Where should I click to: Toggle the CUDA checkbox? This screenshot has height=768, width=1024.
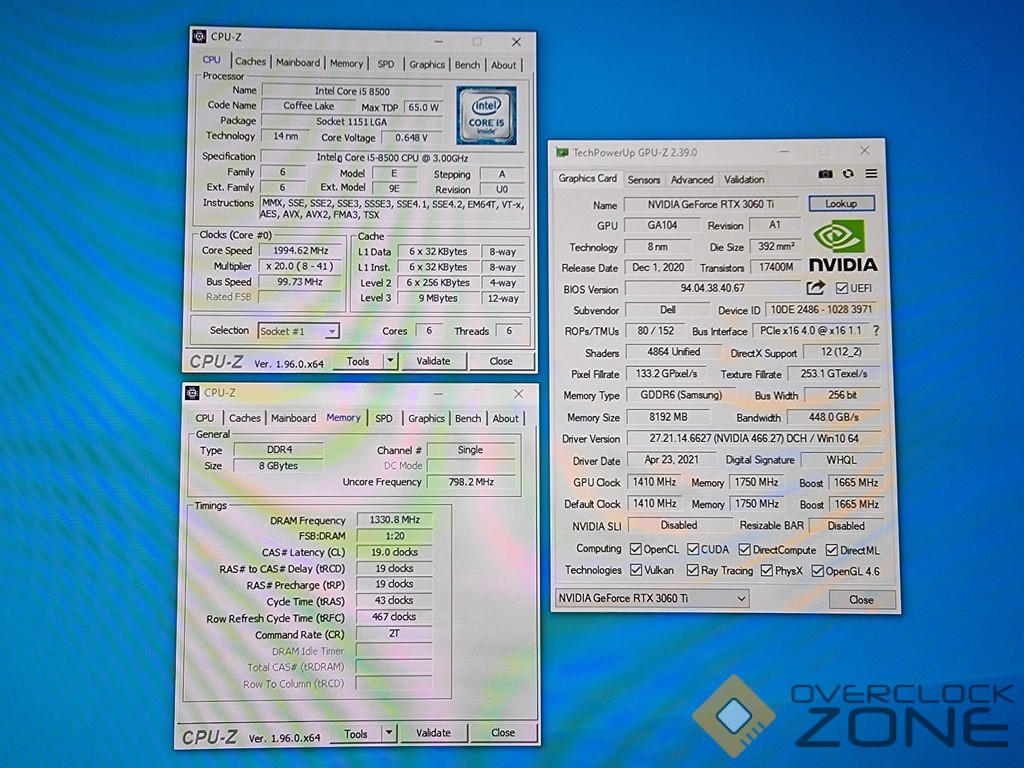tap(693, 549)
